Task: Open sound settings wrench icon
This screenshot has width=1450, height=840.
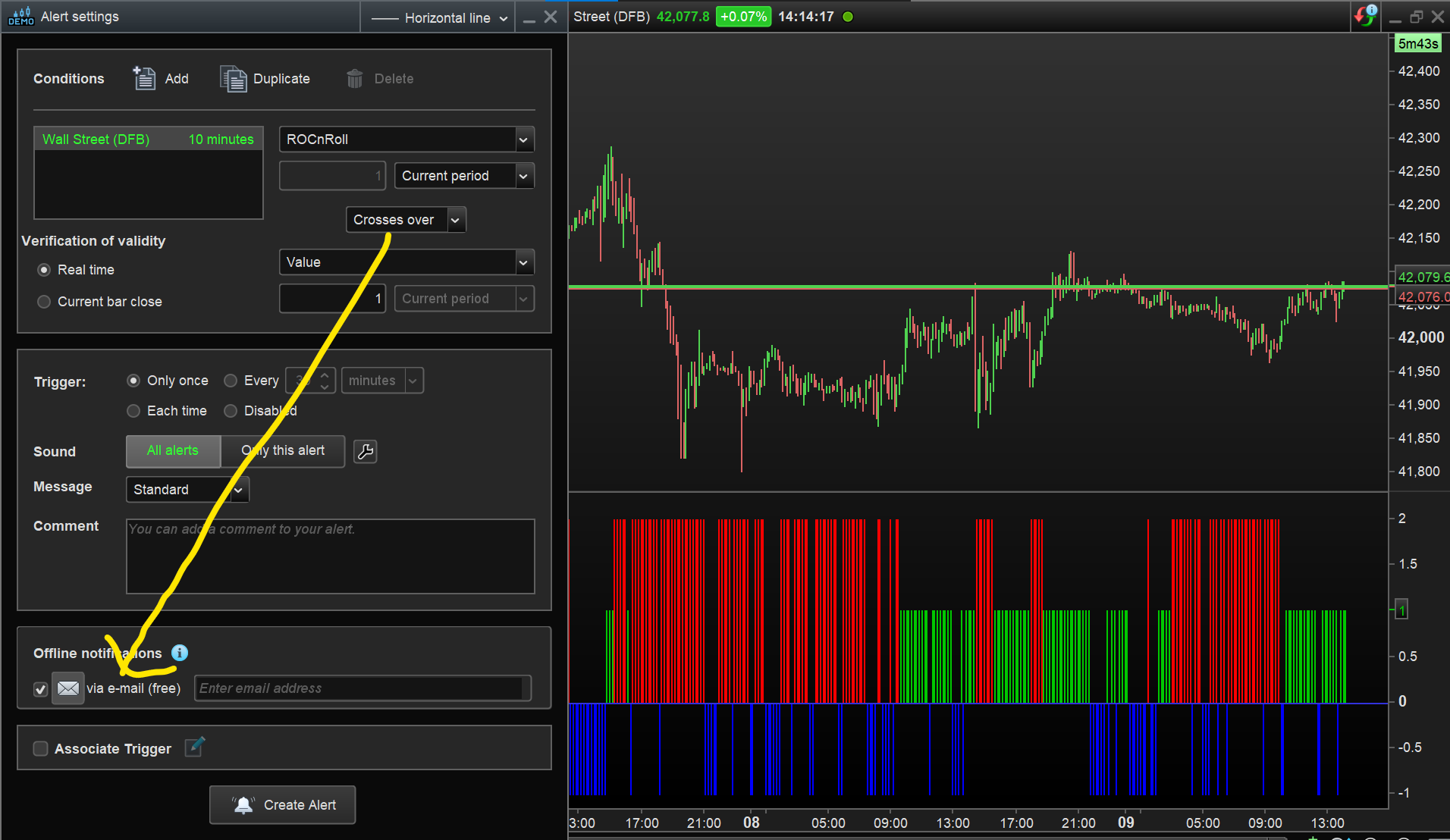Action: coord(365,452)
